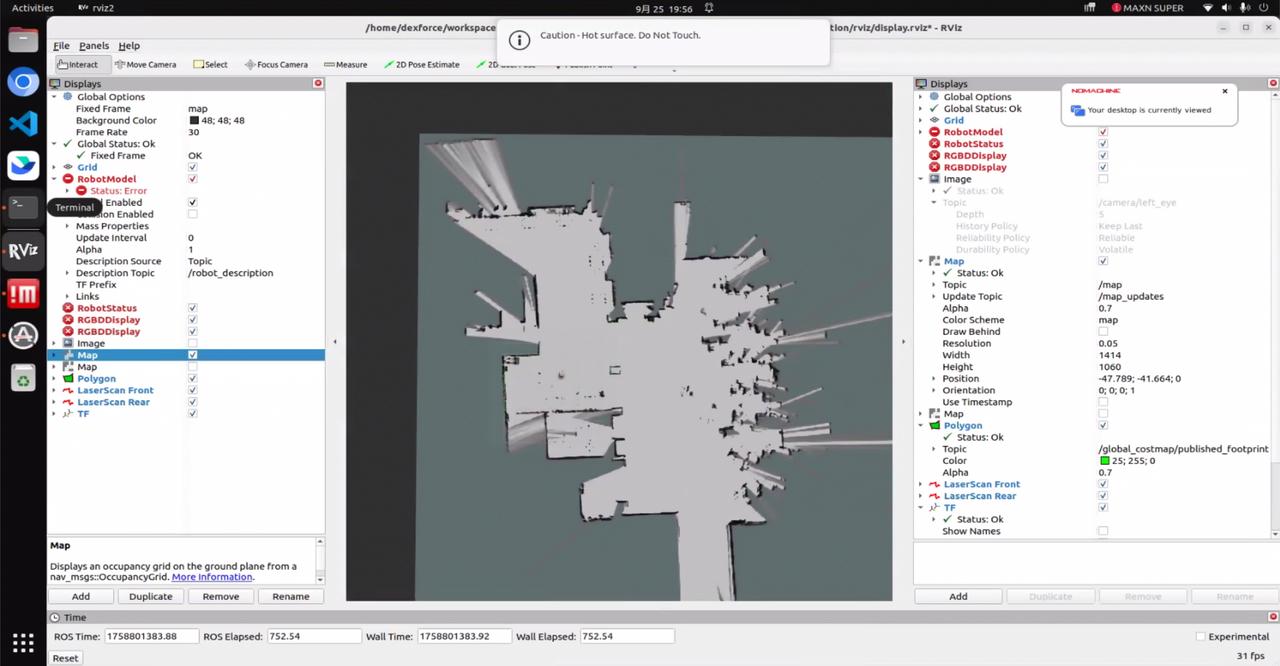Expand the Links row under RobotModel
Screen dimensions: 1280x666
pyautogui.click(x=67, y=296)
